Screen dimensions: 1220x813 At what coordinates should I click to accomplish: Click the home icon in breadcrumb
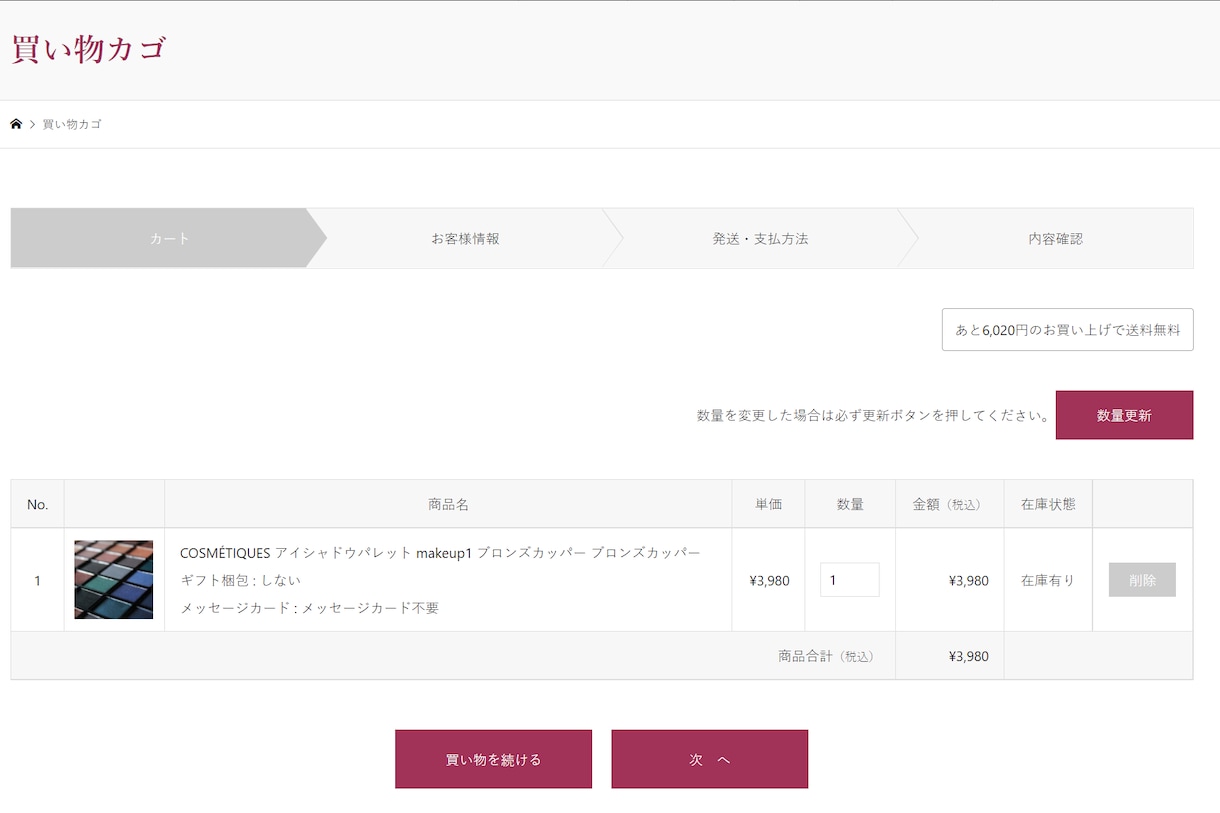click(x=16, y=124)
